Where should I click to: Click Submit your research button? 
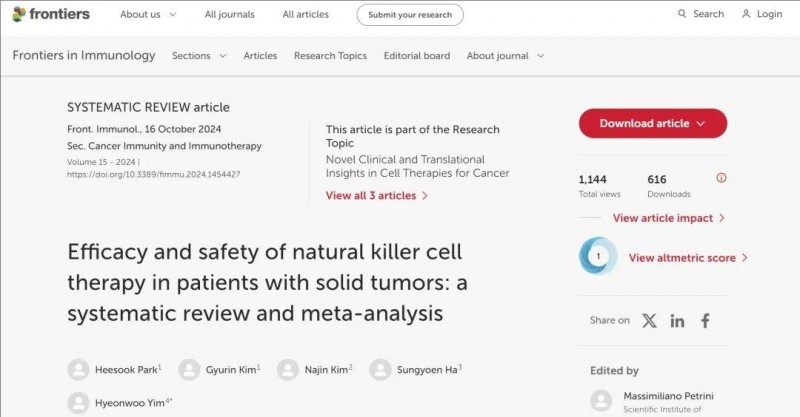(x=410, y=15)
